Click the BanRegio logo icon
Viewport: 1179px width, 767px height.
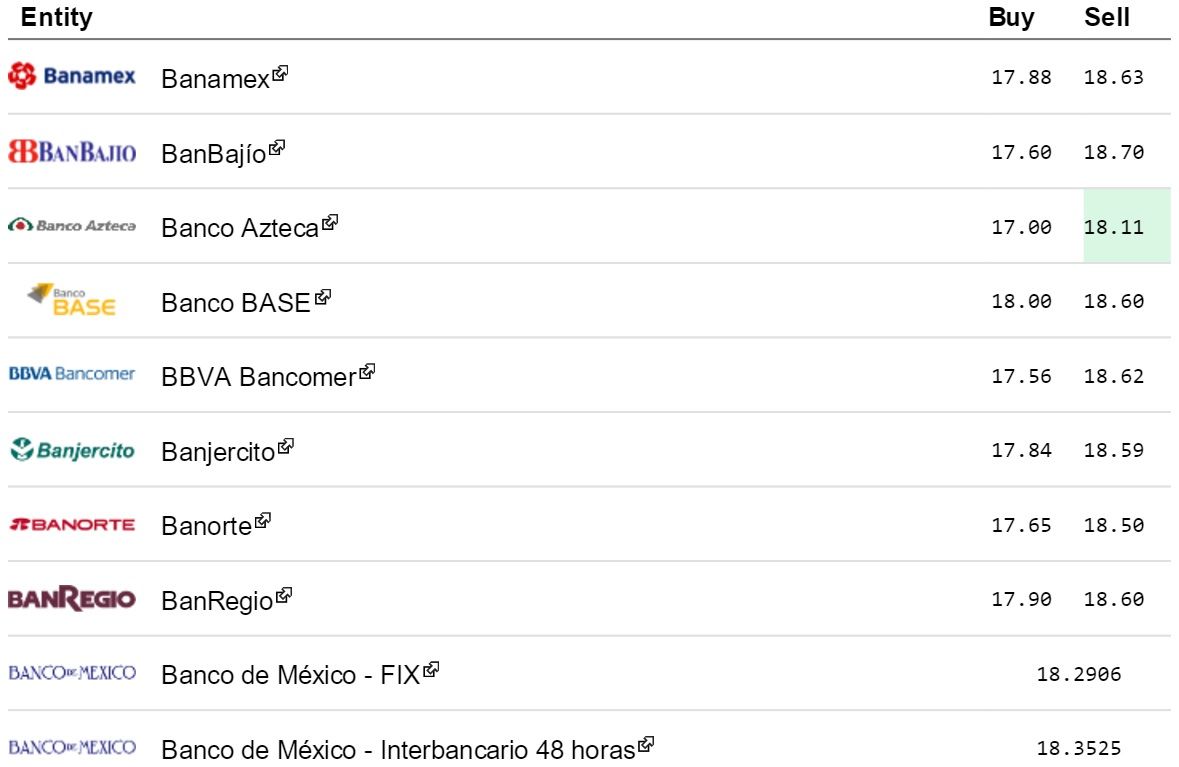71,599
